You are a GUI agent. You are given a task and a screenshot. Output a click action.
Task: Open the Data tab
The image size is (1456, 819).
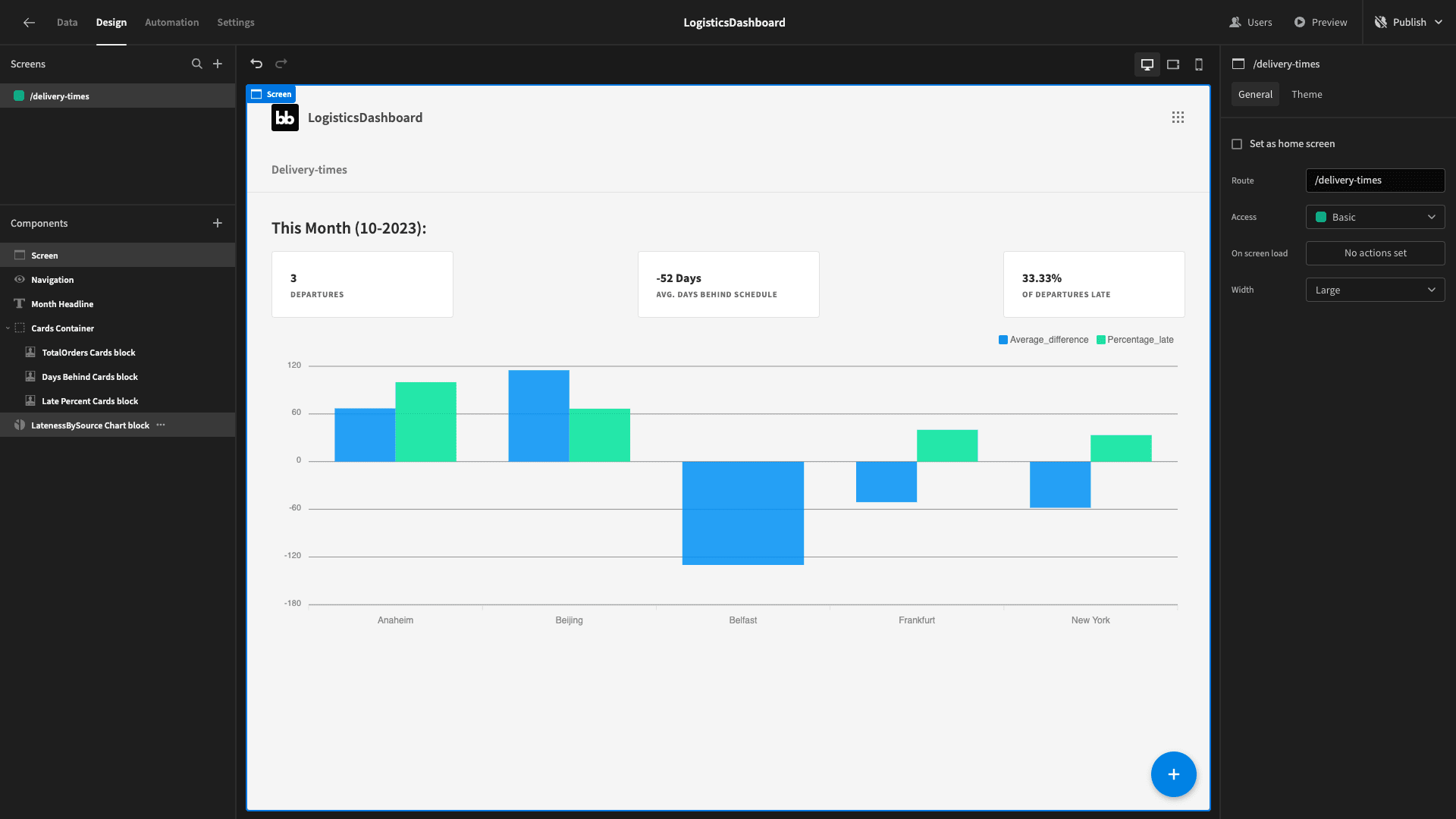click(x=67, y=23)
